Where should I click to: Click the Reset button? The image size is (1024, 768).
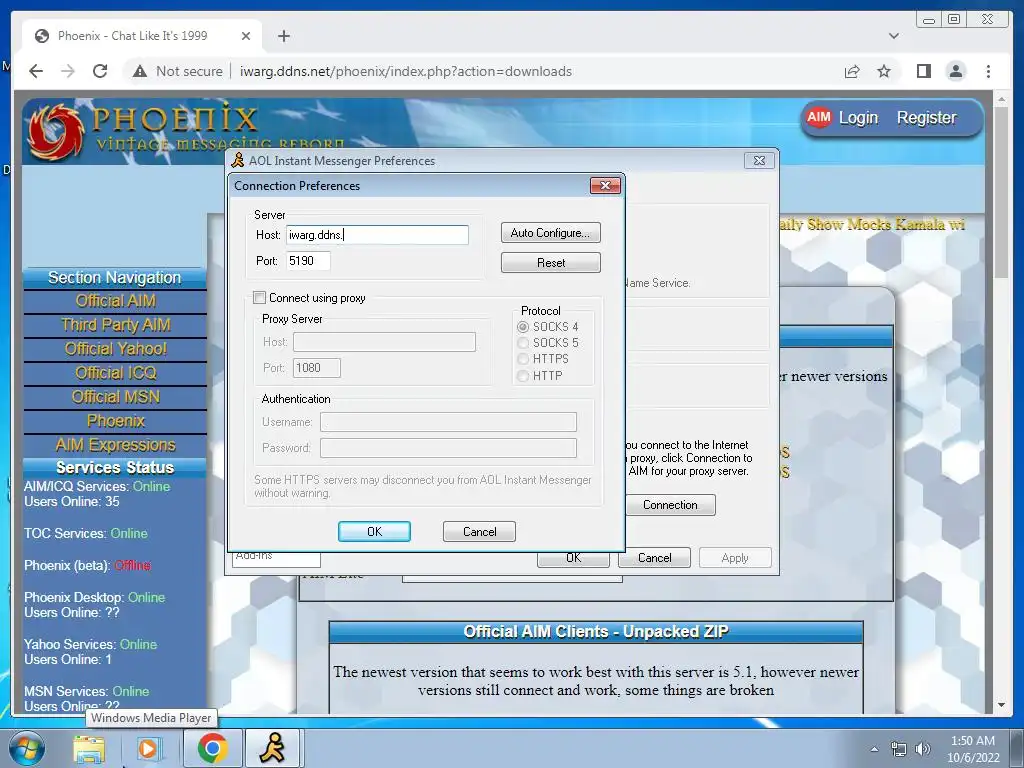(x=551, y=263)
